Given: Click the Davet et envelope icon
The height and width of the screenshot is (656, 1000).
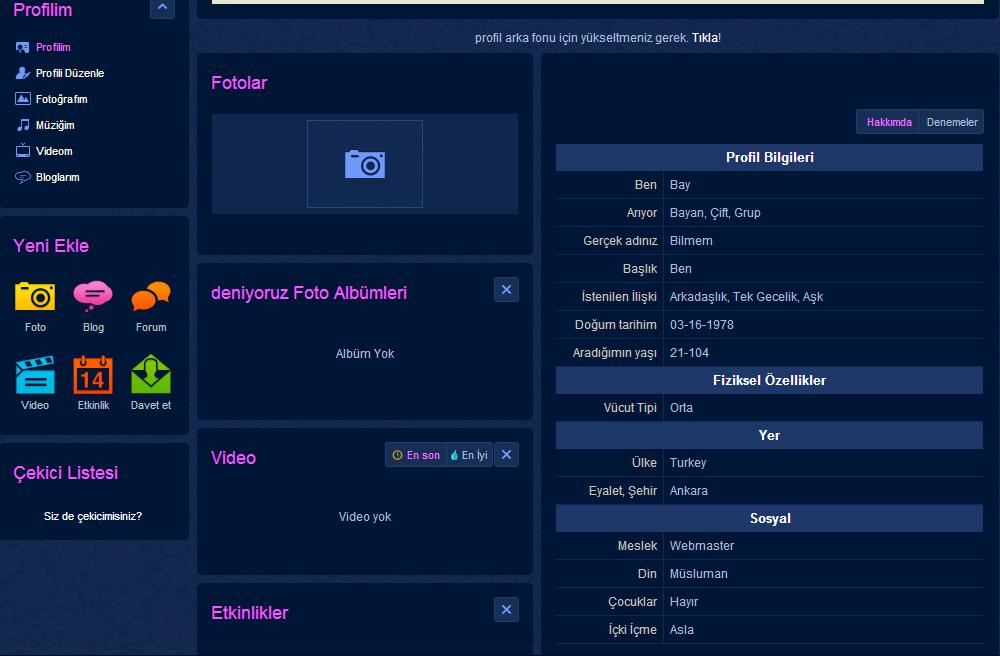Looking at the screenshot, I should [x=151, y=375].
